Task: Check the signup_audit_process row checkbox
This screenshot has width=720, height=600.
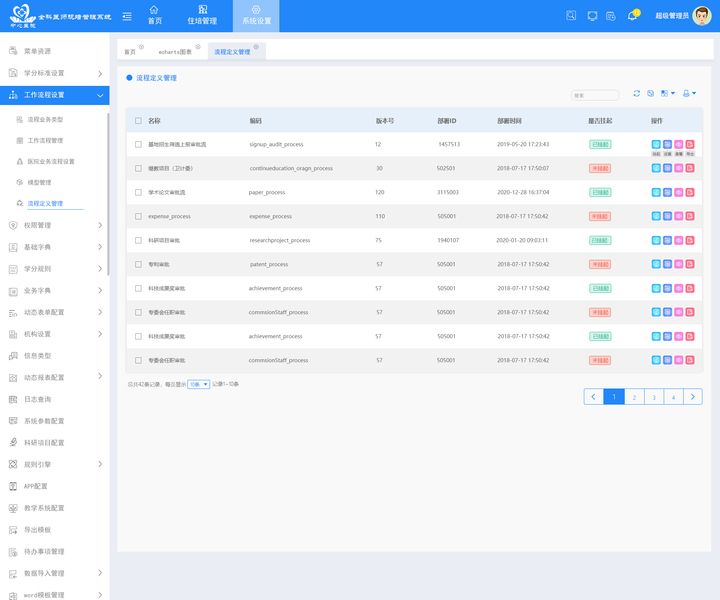Action: [x=138, y=144]
